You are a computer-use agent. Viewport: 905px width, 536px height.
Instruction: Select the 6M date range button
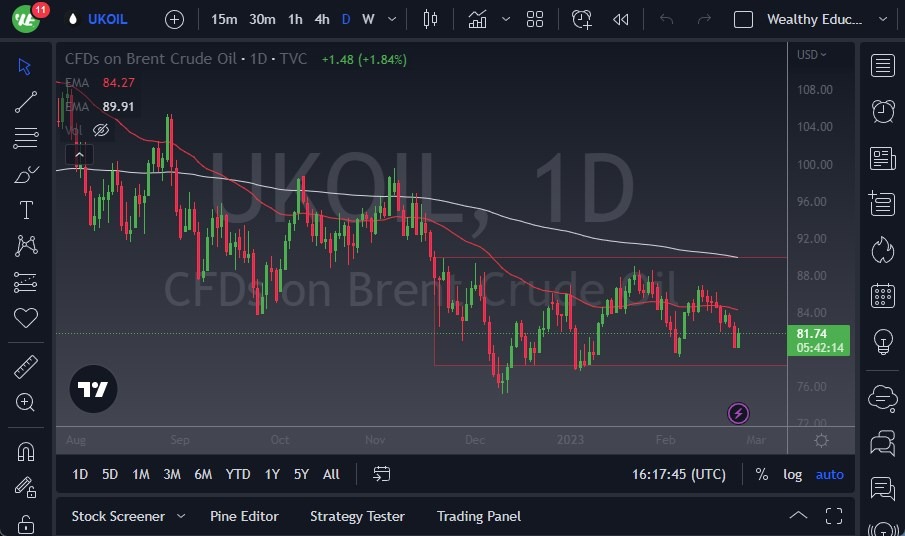203,474
